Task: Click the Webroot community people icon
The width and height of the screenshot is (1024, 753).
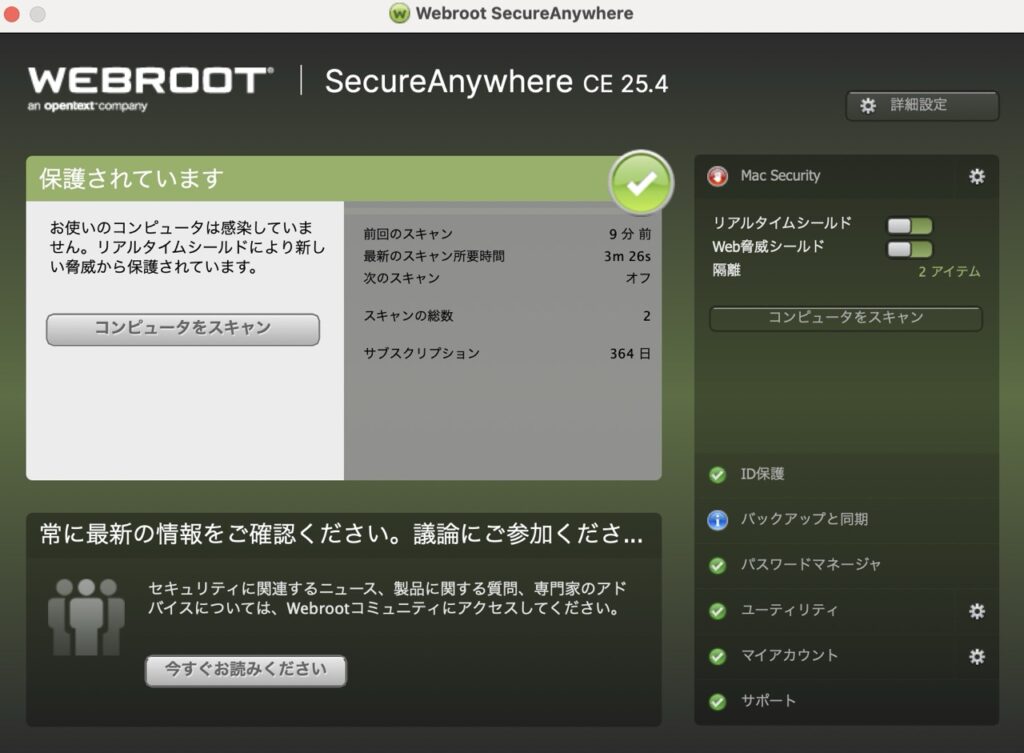Action: pyautogui.click(x=86, y=617)
